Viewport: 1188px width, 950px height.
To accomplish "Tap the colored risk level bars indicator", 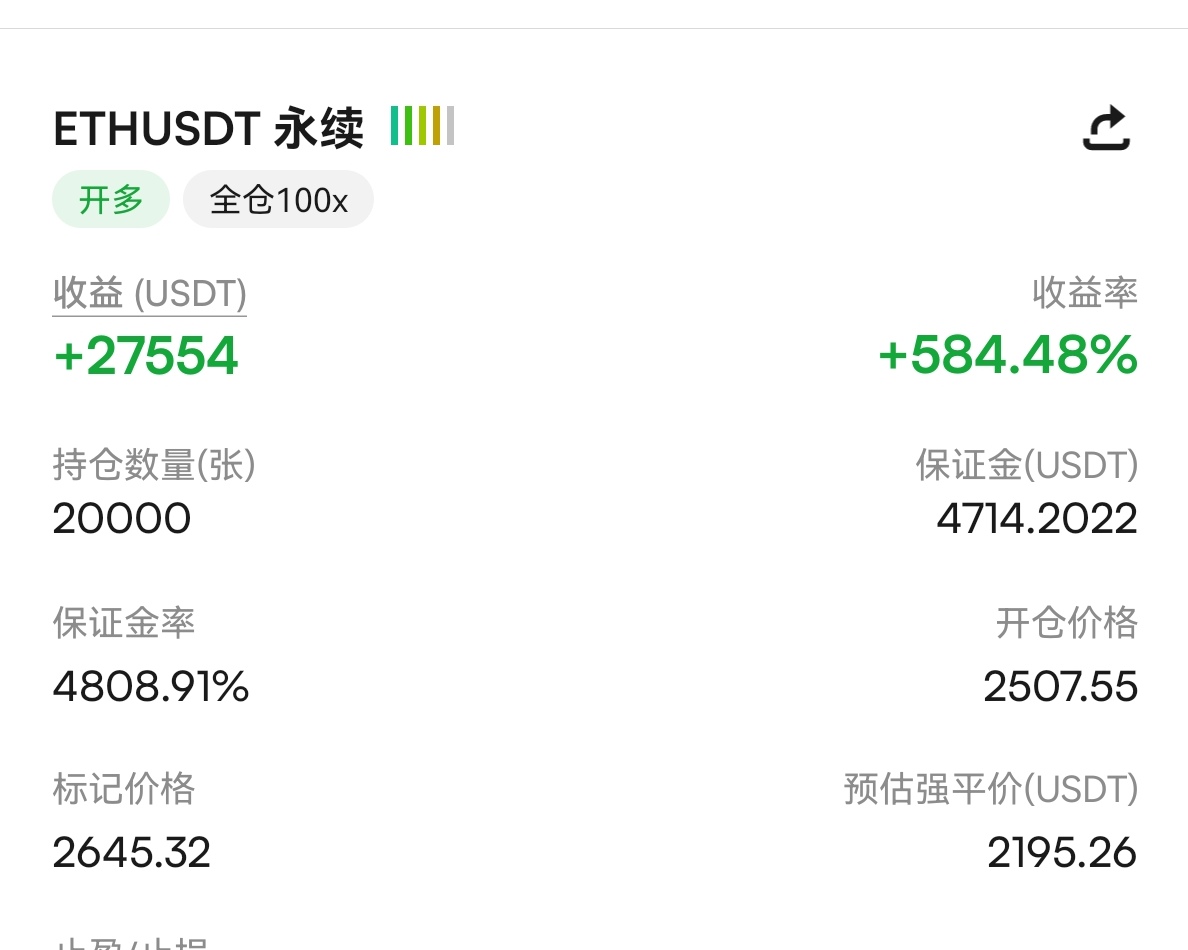I will point(422,126).
